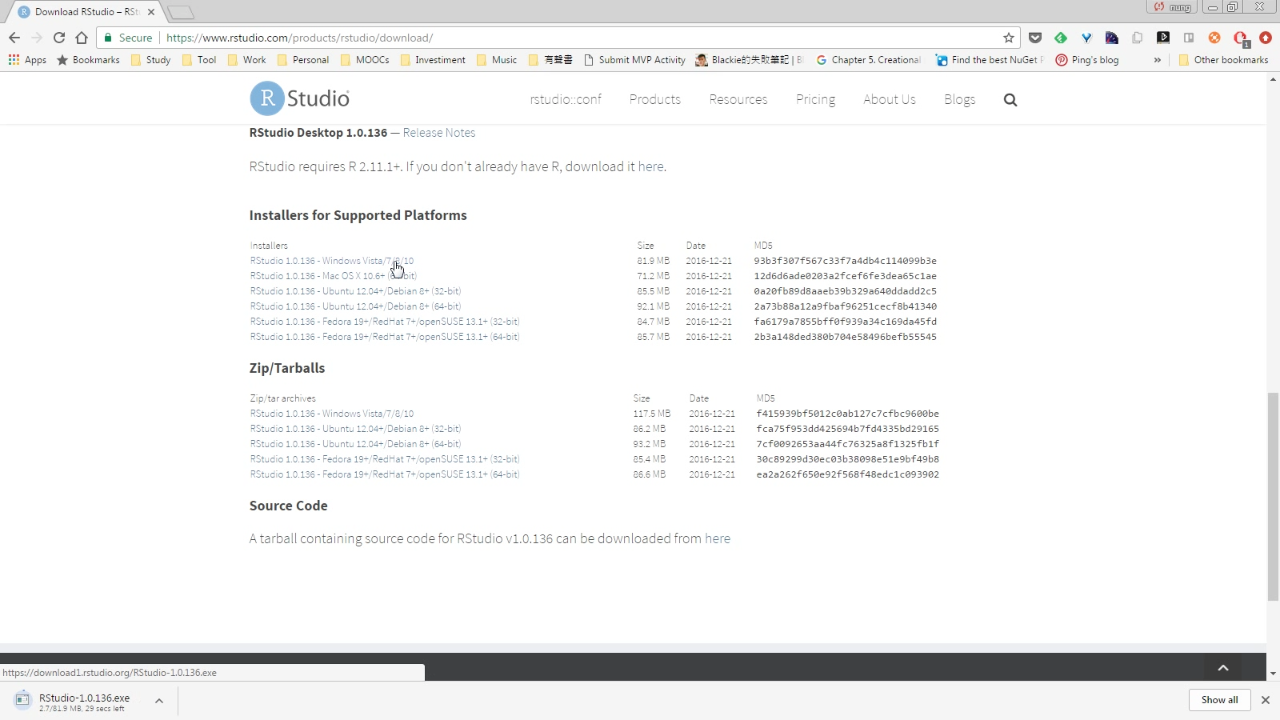Download the Mac OS X 10.6+ installer

(x=333, y=276)
